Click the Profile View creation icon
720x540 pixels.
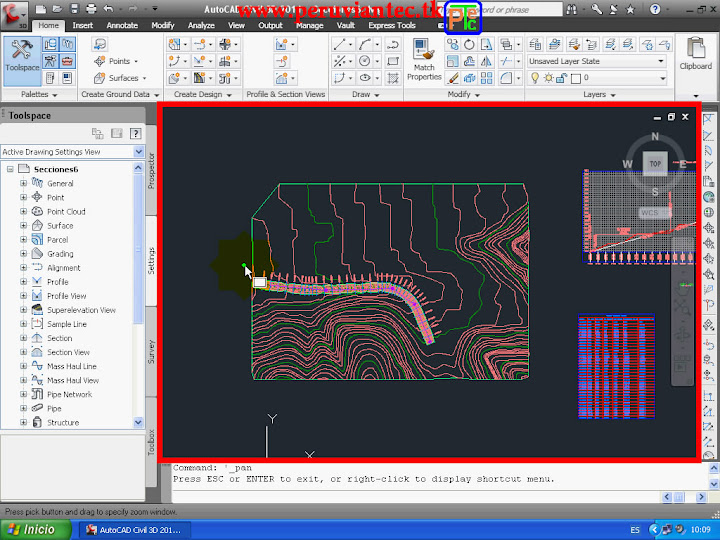[281, 44]
